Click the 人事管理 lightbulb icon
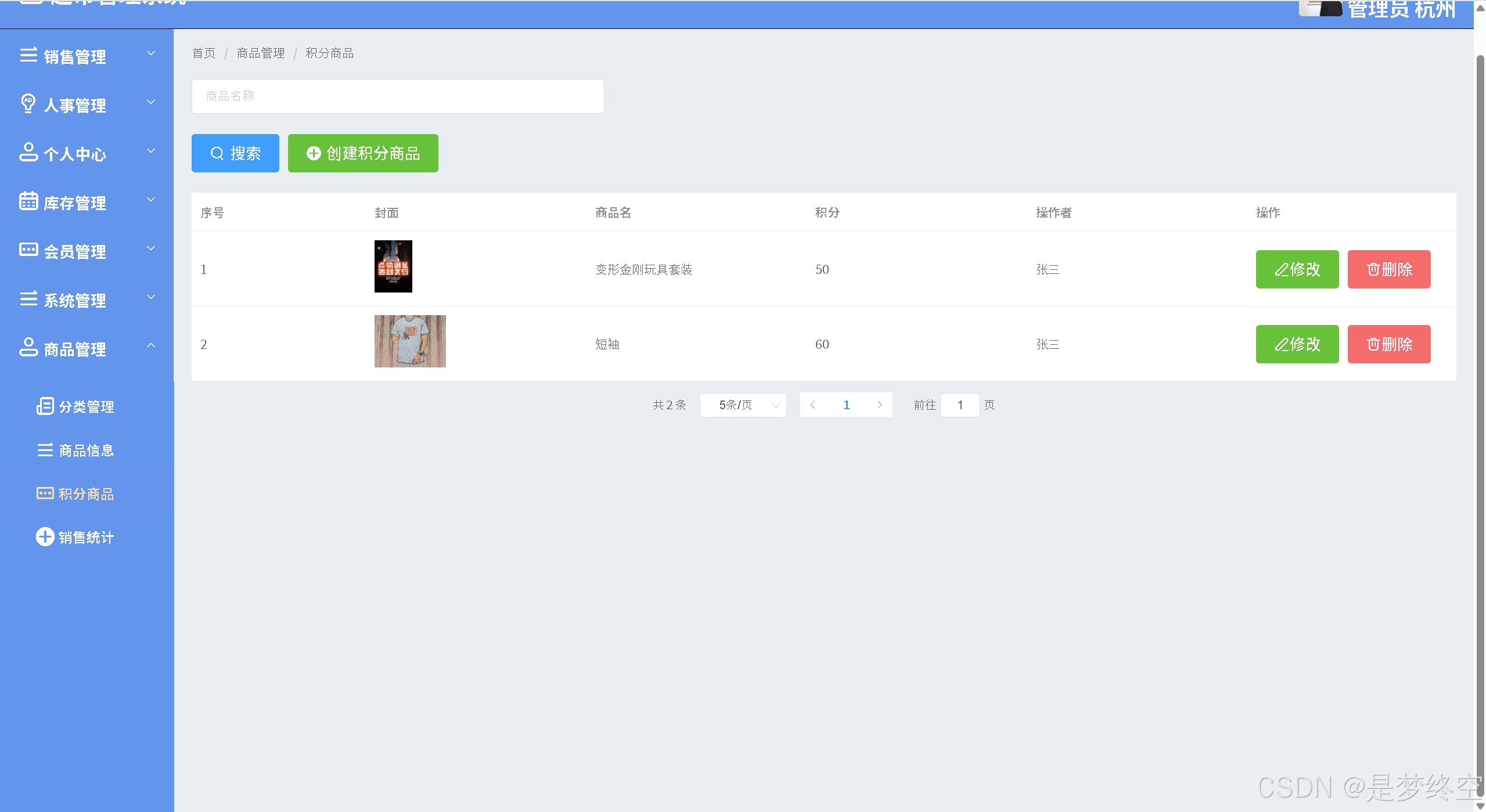The image size is (1486, 812). [x=28, y=103]
